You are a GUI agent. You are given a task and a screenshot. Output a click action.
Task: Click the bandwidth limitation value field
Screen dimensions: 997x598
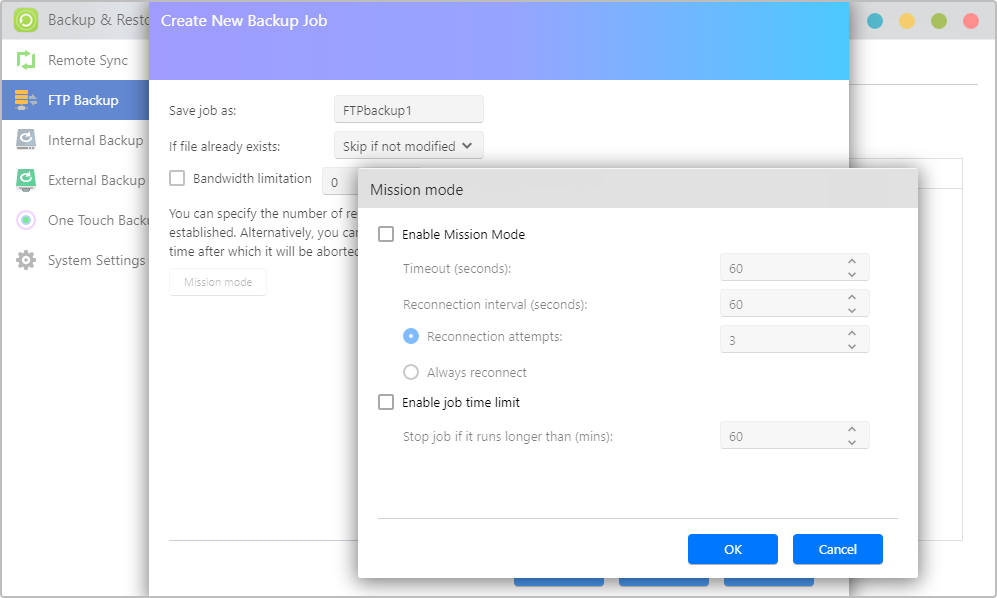[x=340, y=182]
